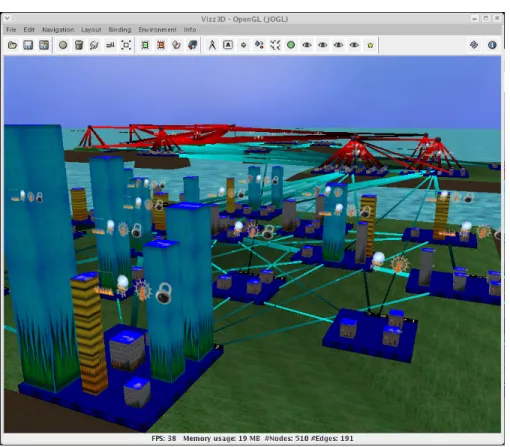Select isolated blue platform with three cubes
The width and height of the screenshot is (510, 447).
(x=370, y=335)
